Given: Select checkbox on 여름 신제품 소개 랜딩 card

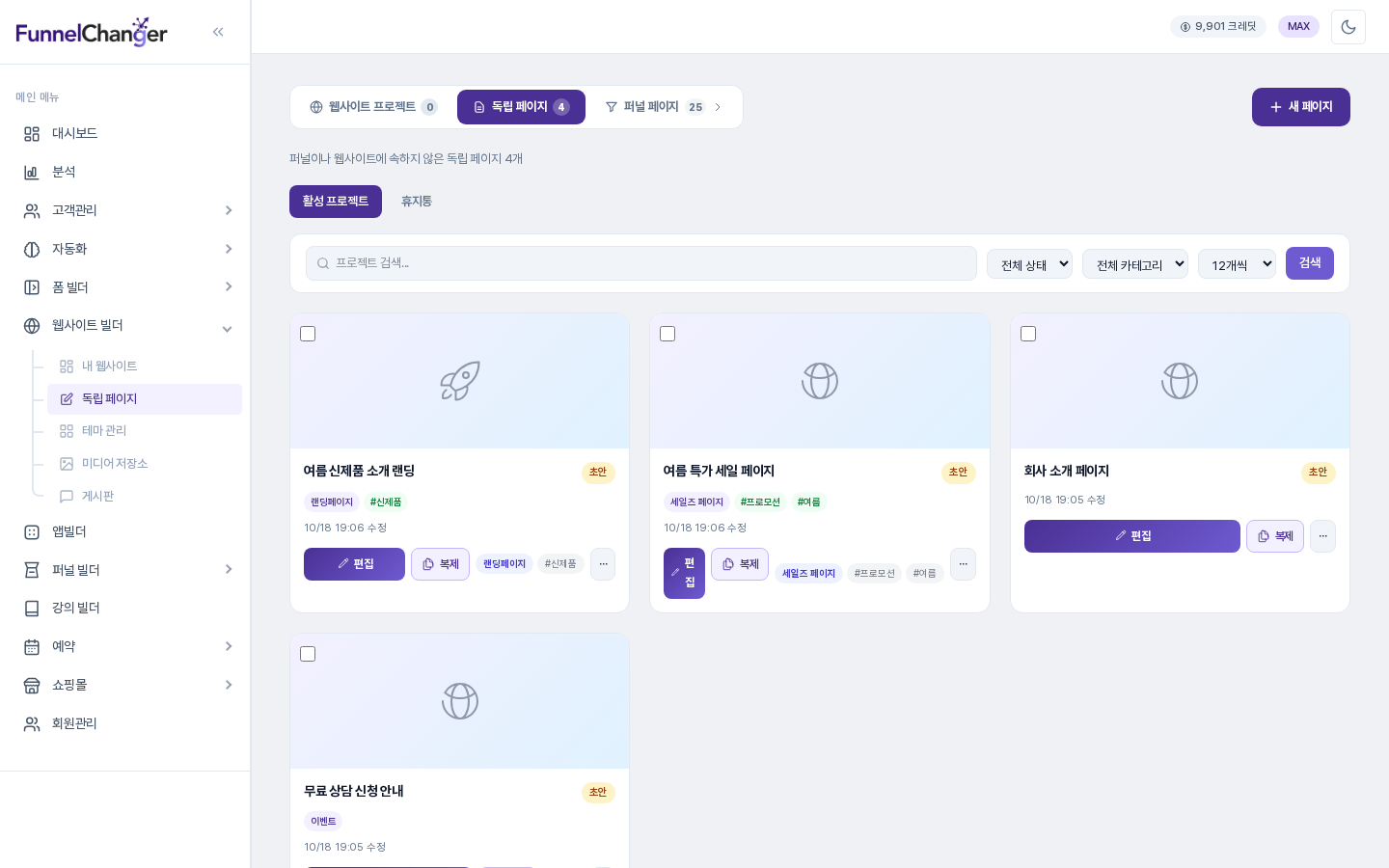Looking at the screenshot, I should [308, 334].
